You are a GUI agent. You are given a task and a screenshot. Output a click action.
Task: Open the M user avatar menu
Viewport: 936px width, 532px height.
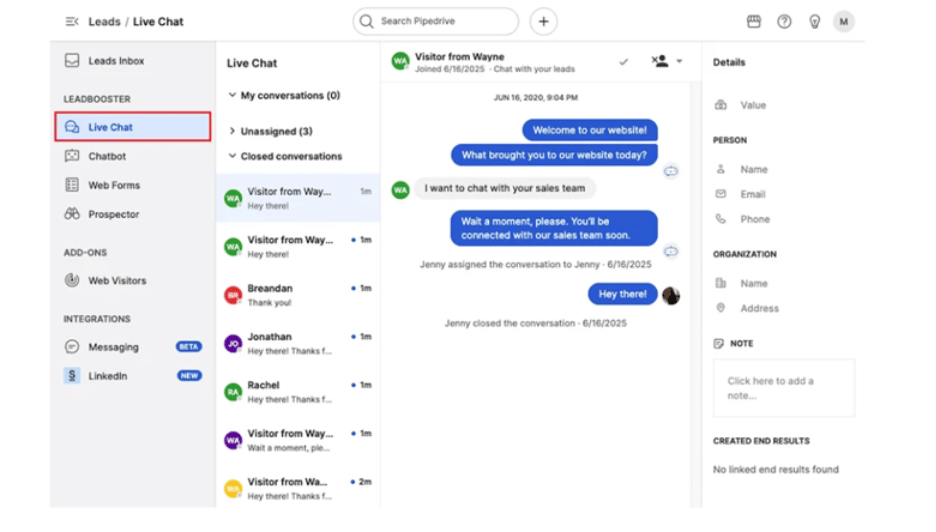843,21
